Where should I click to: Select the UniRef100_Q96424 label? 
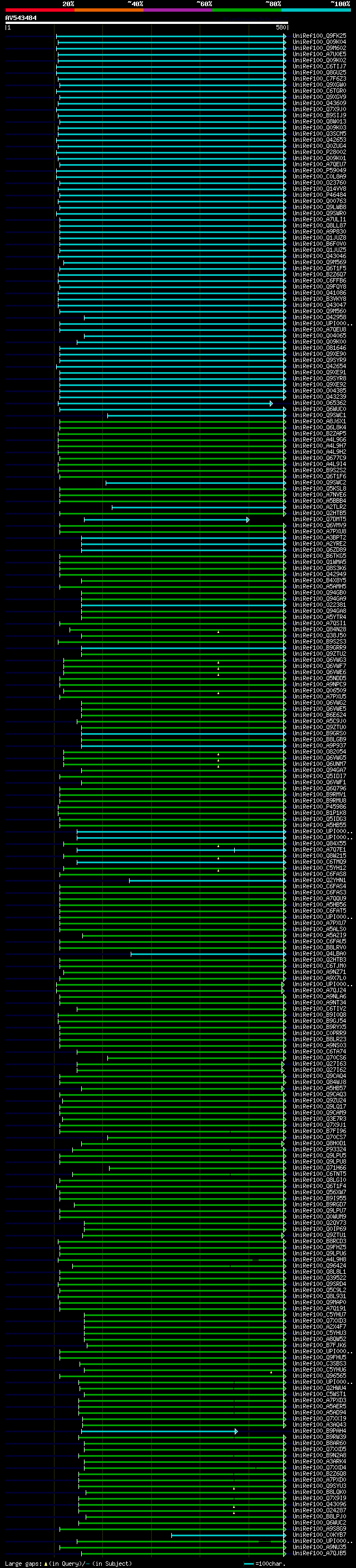[x=319, y=1266]
